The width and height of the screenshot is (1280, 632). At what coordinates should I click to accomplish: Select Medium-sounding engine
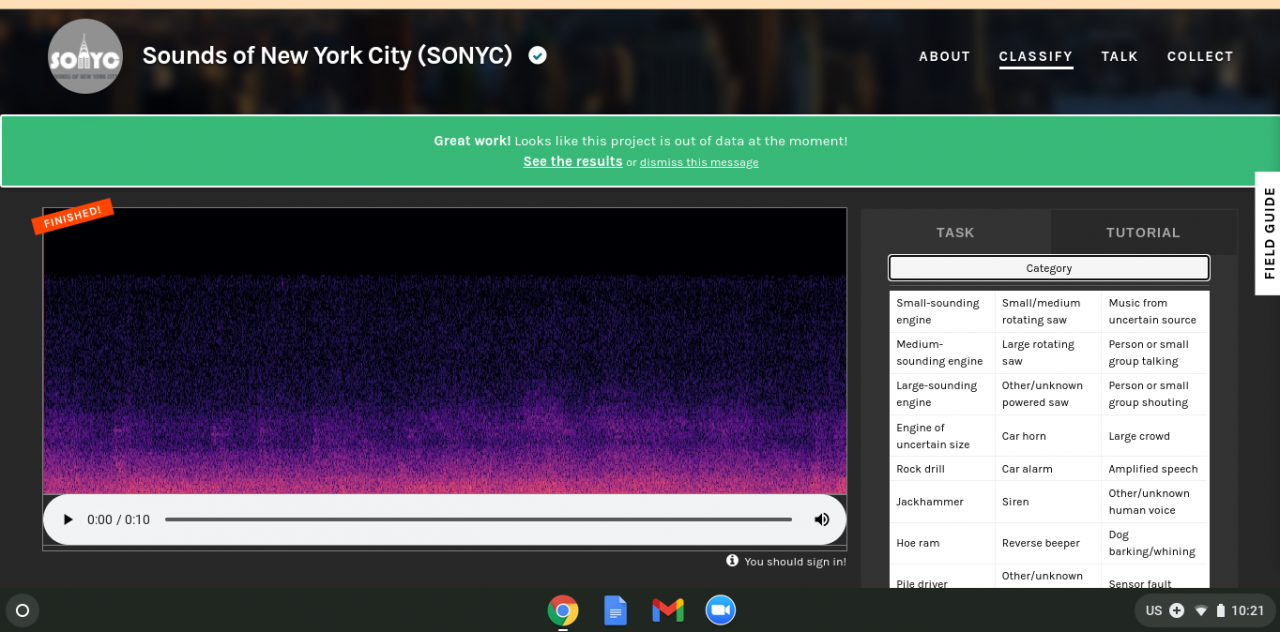942,353
